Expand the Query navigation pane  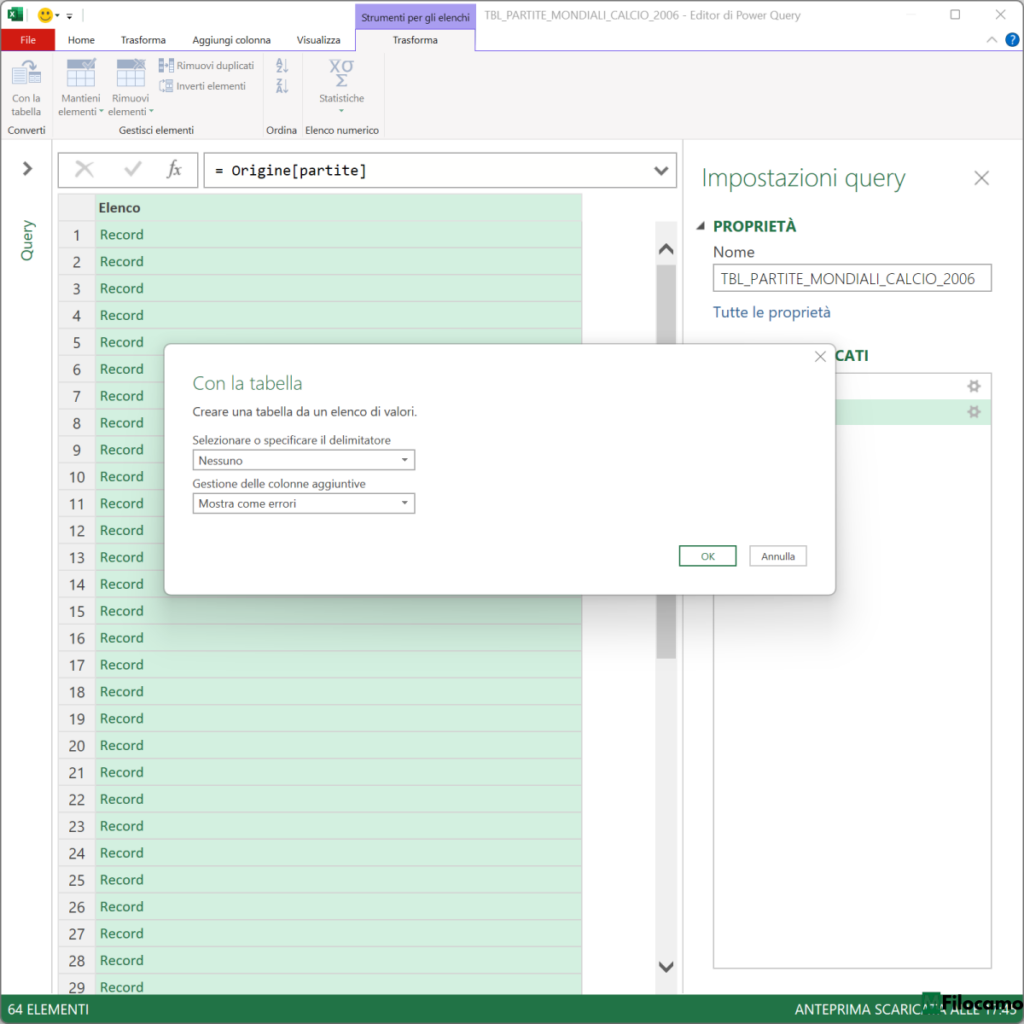click(x=27, y=168)
